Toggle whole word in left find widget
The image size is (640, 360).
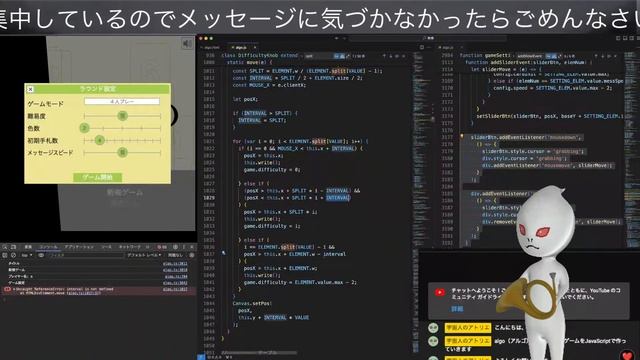[343, 56]
